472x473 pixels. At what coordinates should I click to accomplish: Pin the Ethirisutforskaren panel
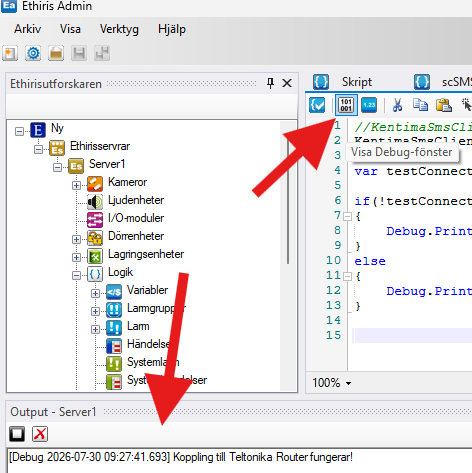[270, 83]
